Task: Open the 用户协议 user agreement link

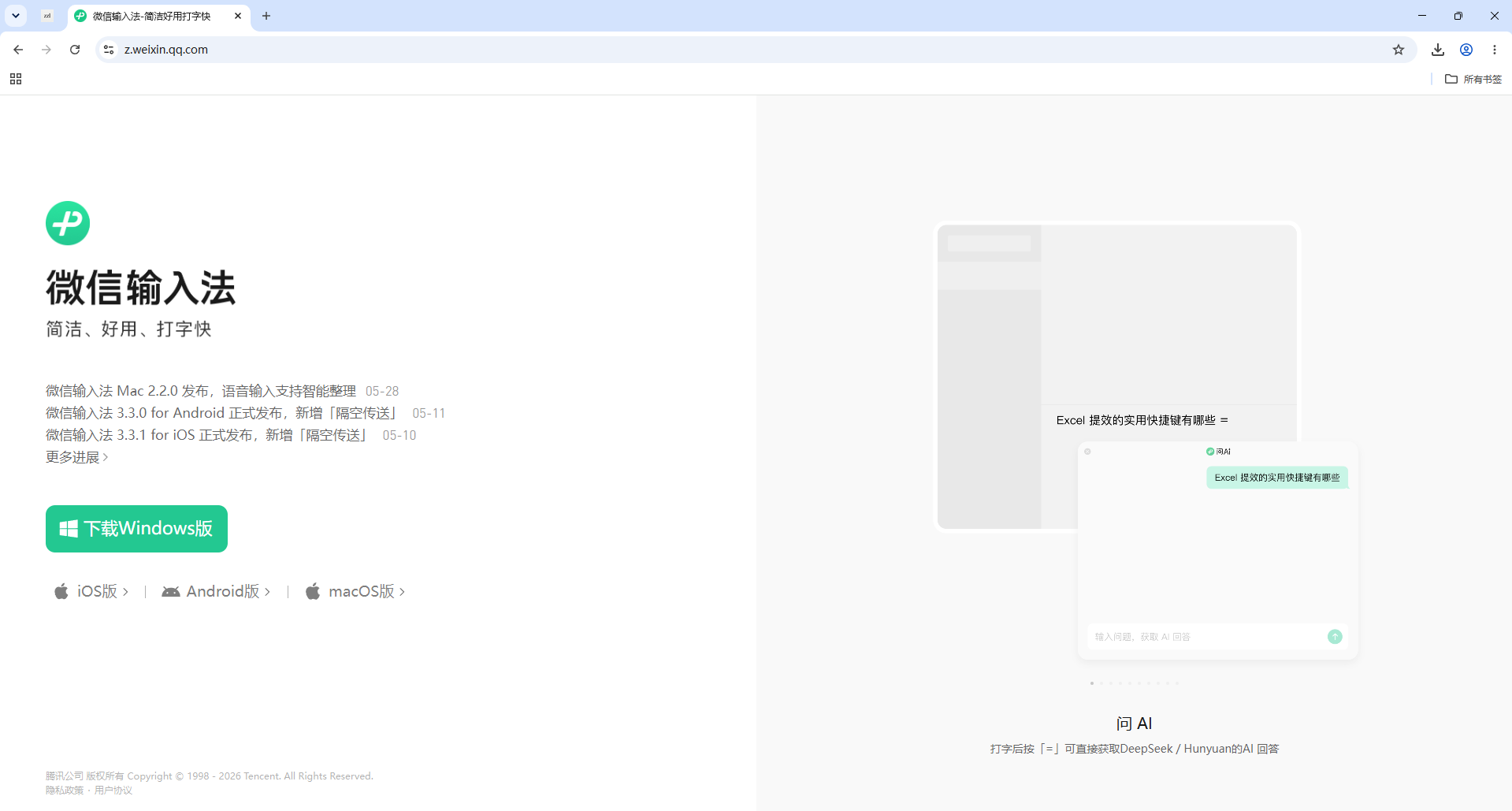Action: [113, 791]
